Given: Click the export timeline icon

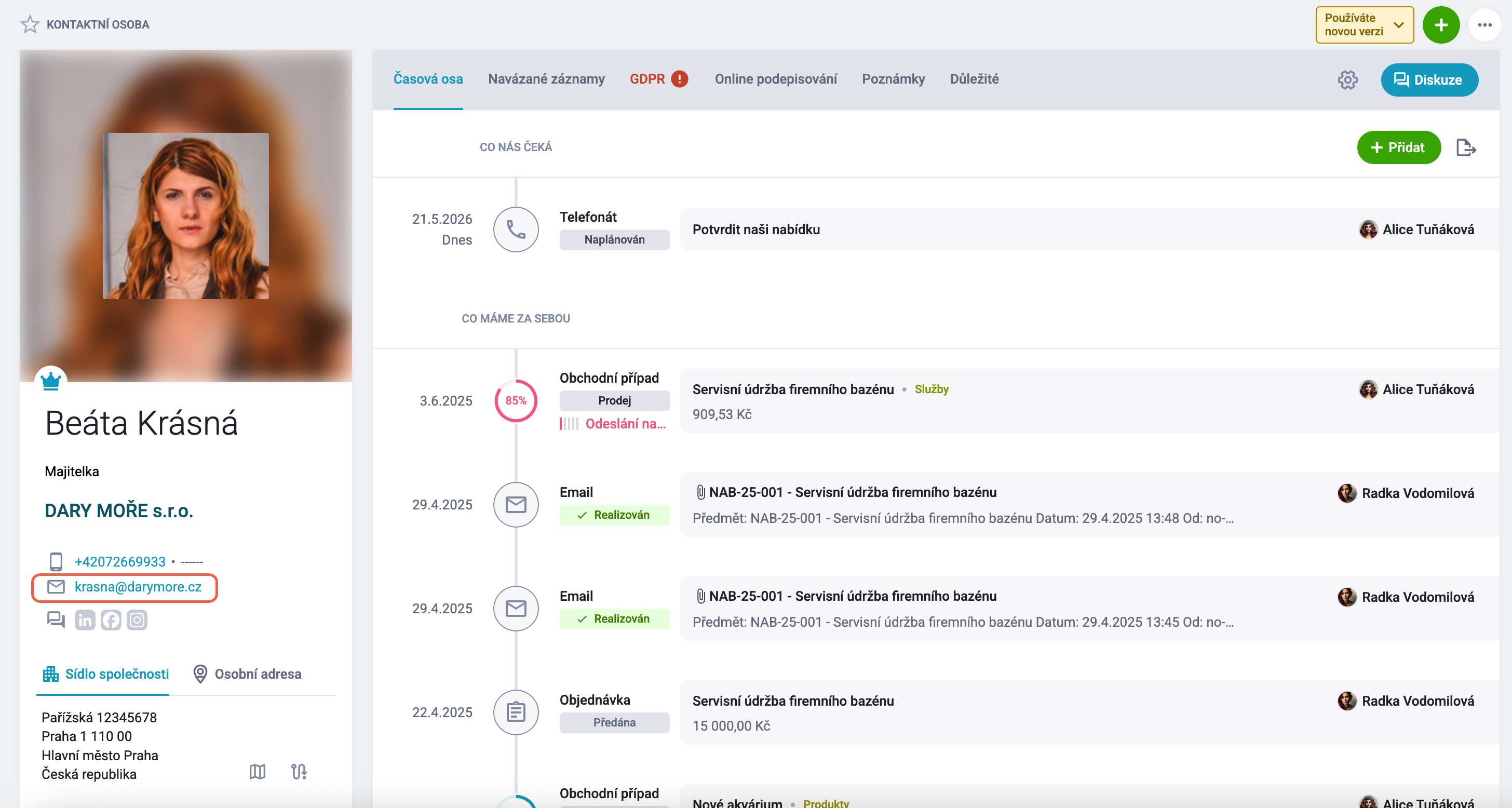Looking at the screenshot, I should 1466,147.
